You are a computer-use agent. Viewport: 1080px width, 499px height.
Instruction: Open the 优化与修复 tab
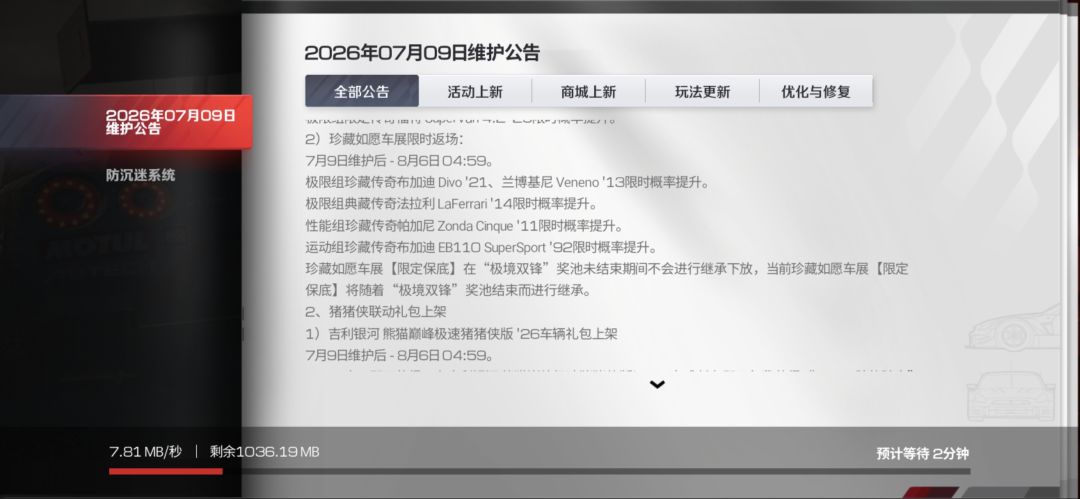816,92
